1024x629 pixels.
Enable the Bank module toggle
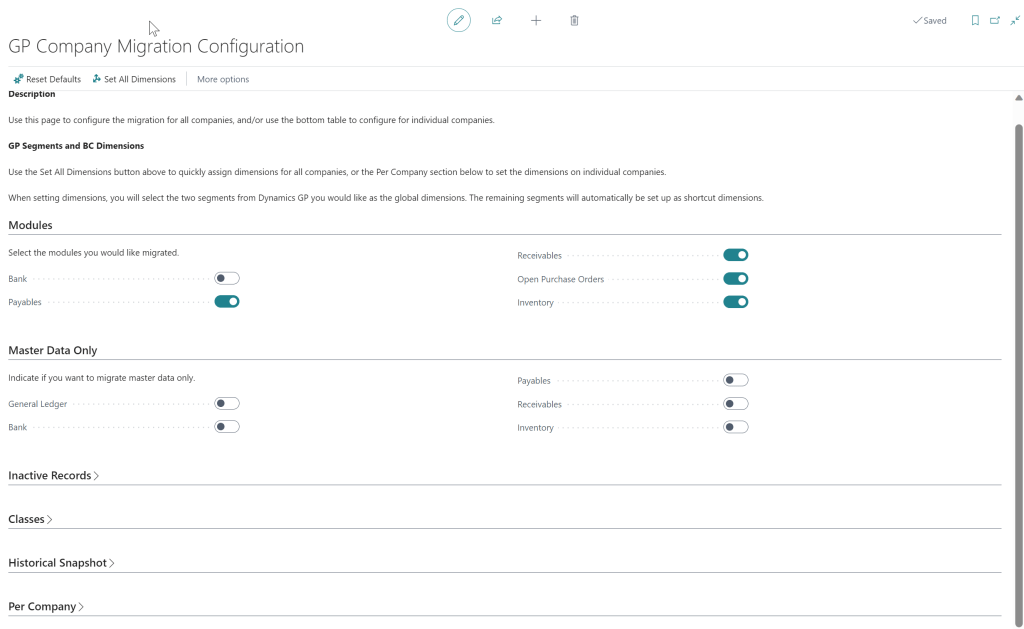pyautogui.click(x=227, y=278)
